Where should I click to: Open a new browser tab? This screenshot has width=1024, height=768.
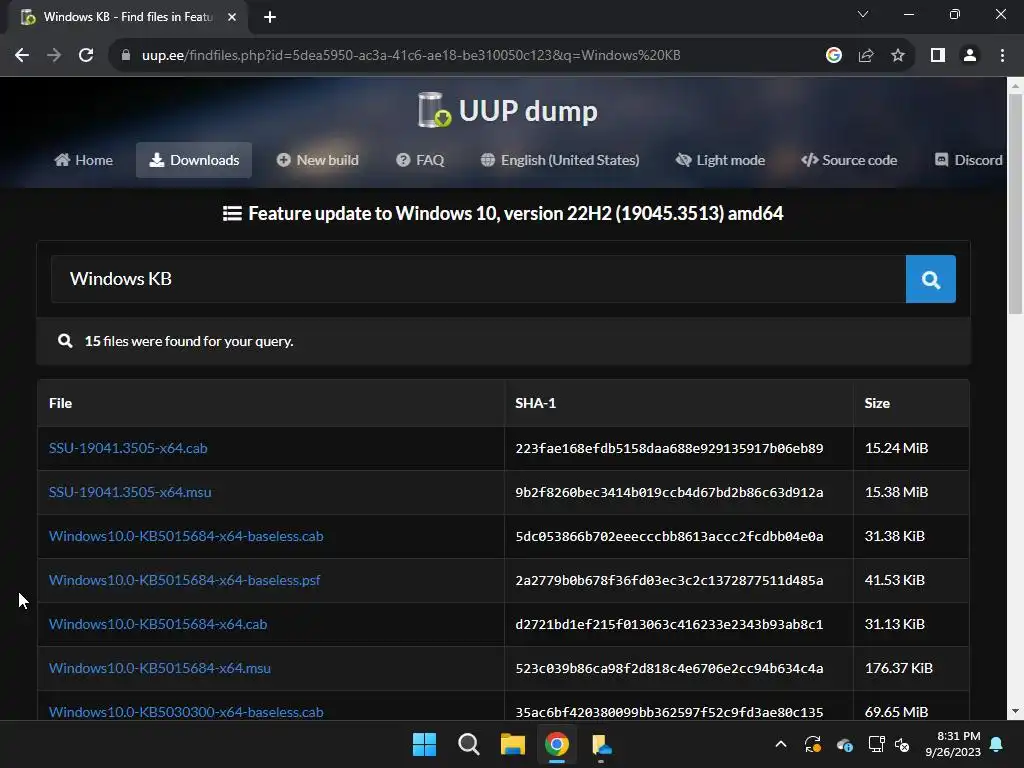pos(270,17)
